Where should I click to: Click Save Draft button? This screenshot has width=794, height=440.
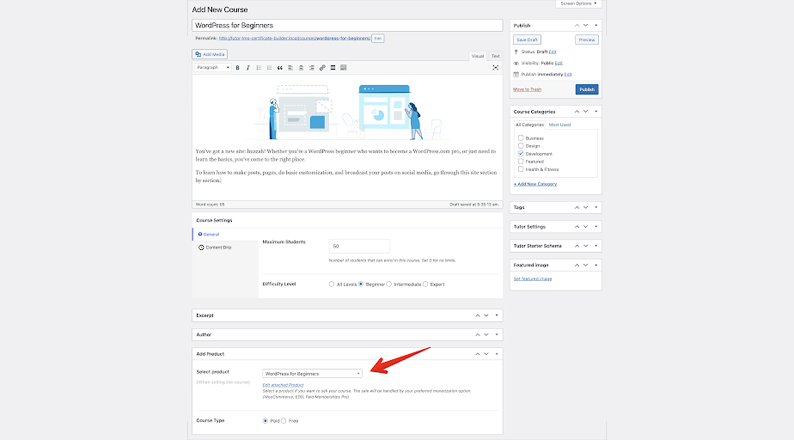(527, 39)
